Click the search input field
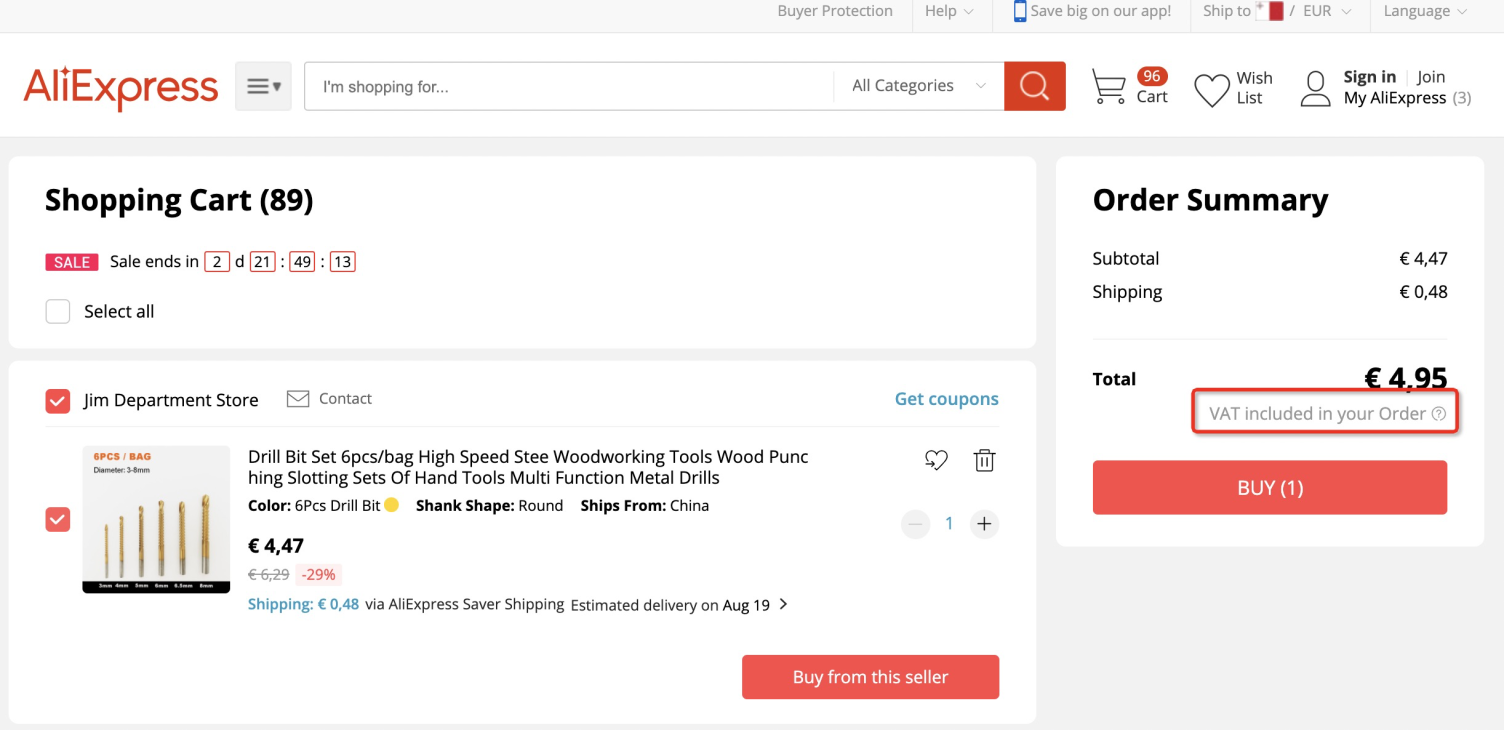This screenshot has height=730, width=1504. pyautogui.click(x=570, y=87)
